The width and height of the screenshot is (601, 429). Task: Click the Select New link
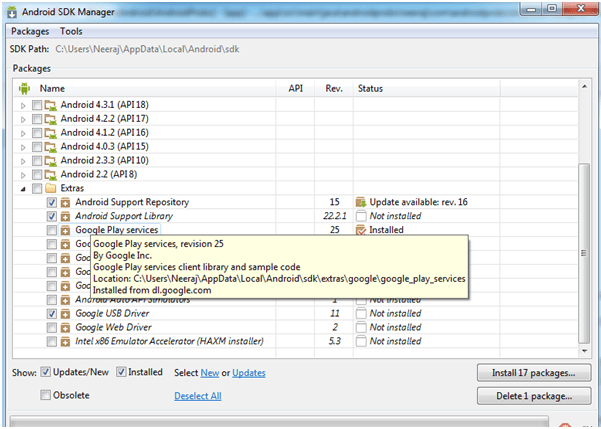210,373
